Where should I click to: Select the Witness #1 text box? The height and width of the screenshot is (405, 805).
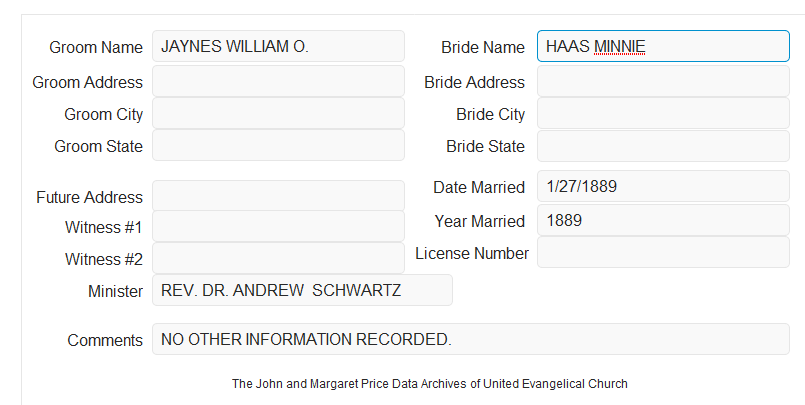pyautogui.click(x=278, y=226)
